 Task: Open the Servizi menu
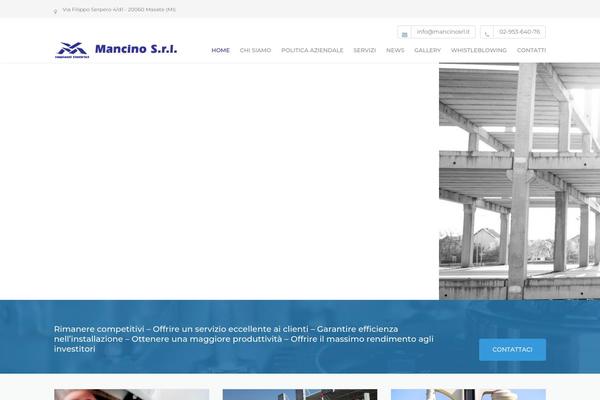[365, 50]
